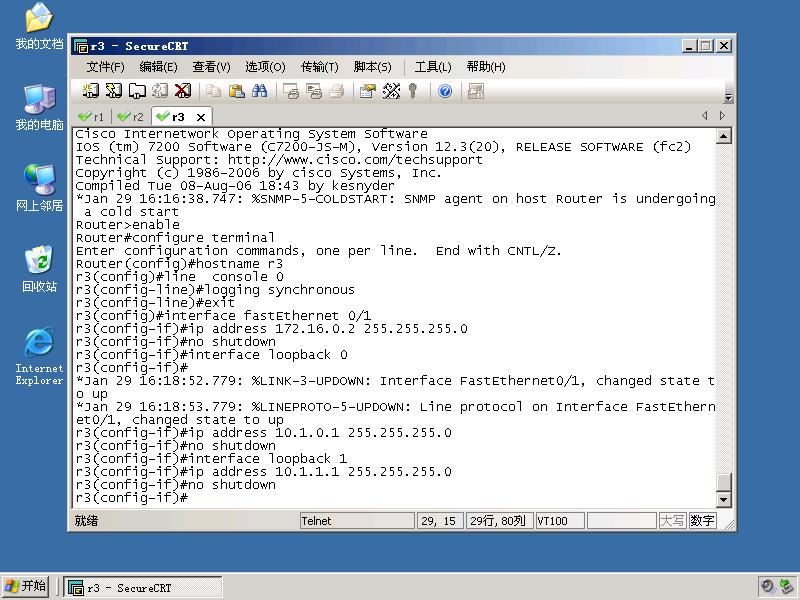The height and width of the screenshot is (600, 800).
Task: Click the Telnet status bar entry
Action: coord(357,521)
